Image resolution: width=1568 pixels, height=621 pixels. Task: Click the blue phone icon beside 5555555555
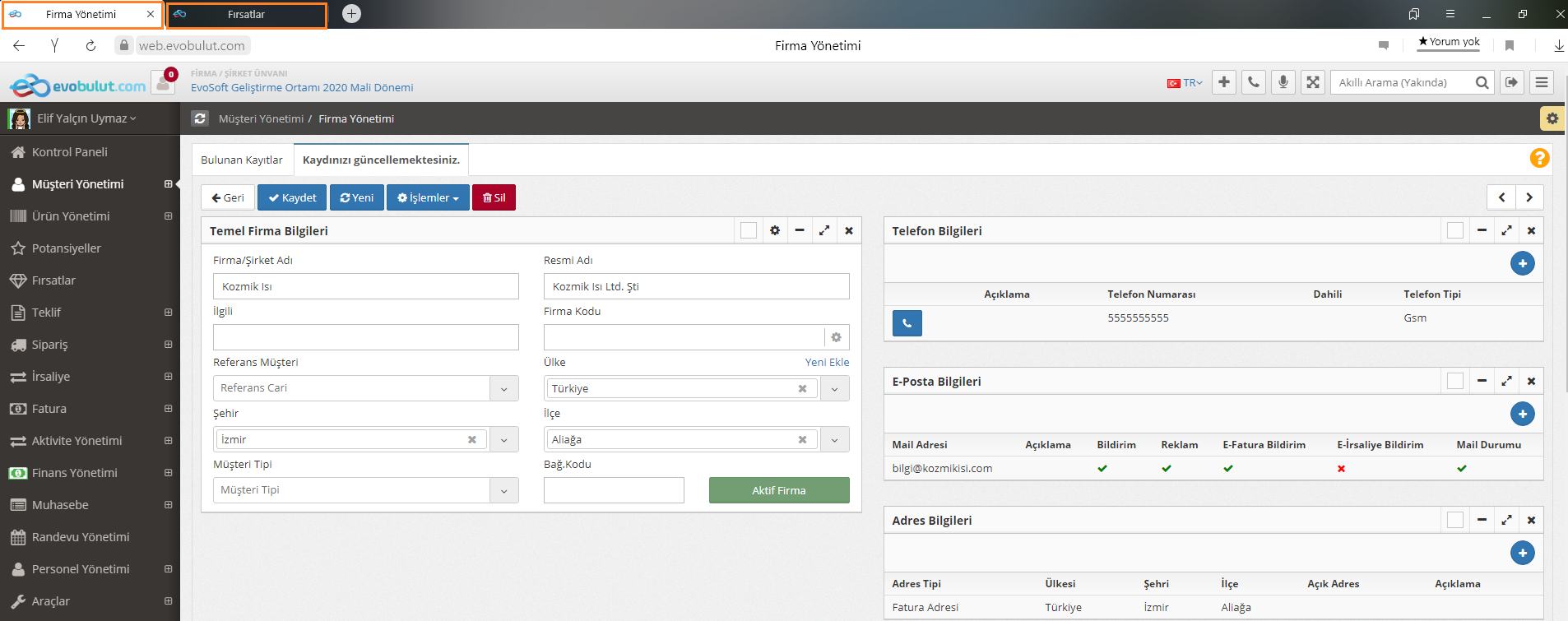[907, 323]
